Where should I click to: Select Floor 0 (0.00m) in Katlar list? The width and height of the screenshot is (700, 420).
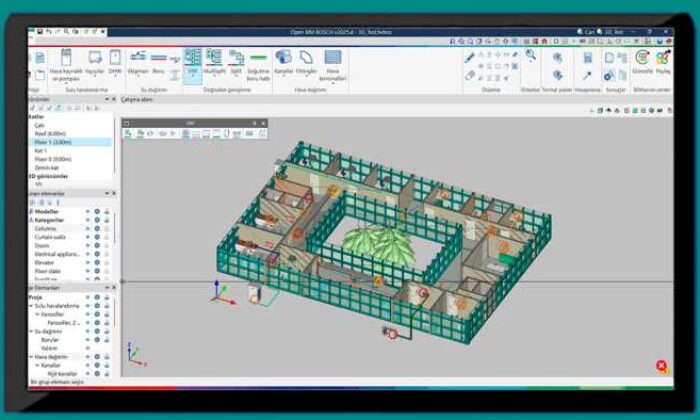tap(53, 159)
